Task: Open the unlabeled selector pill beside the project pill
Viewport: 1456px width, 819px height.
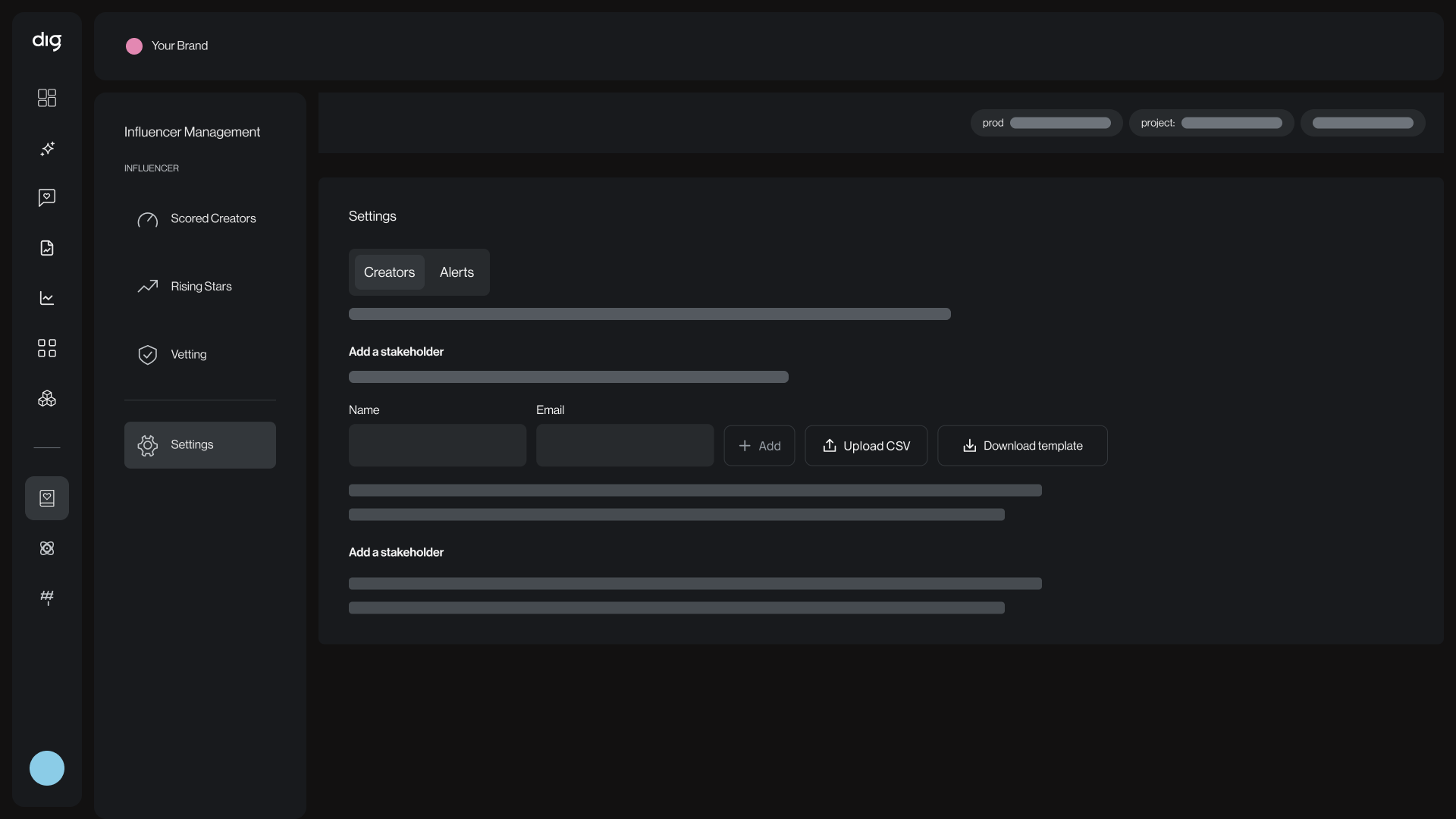Action: [1363, 123]
